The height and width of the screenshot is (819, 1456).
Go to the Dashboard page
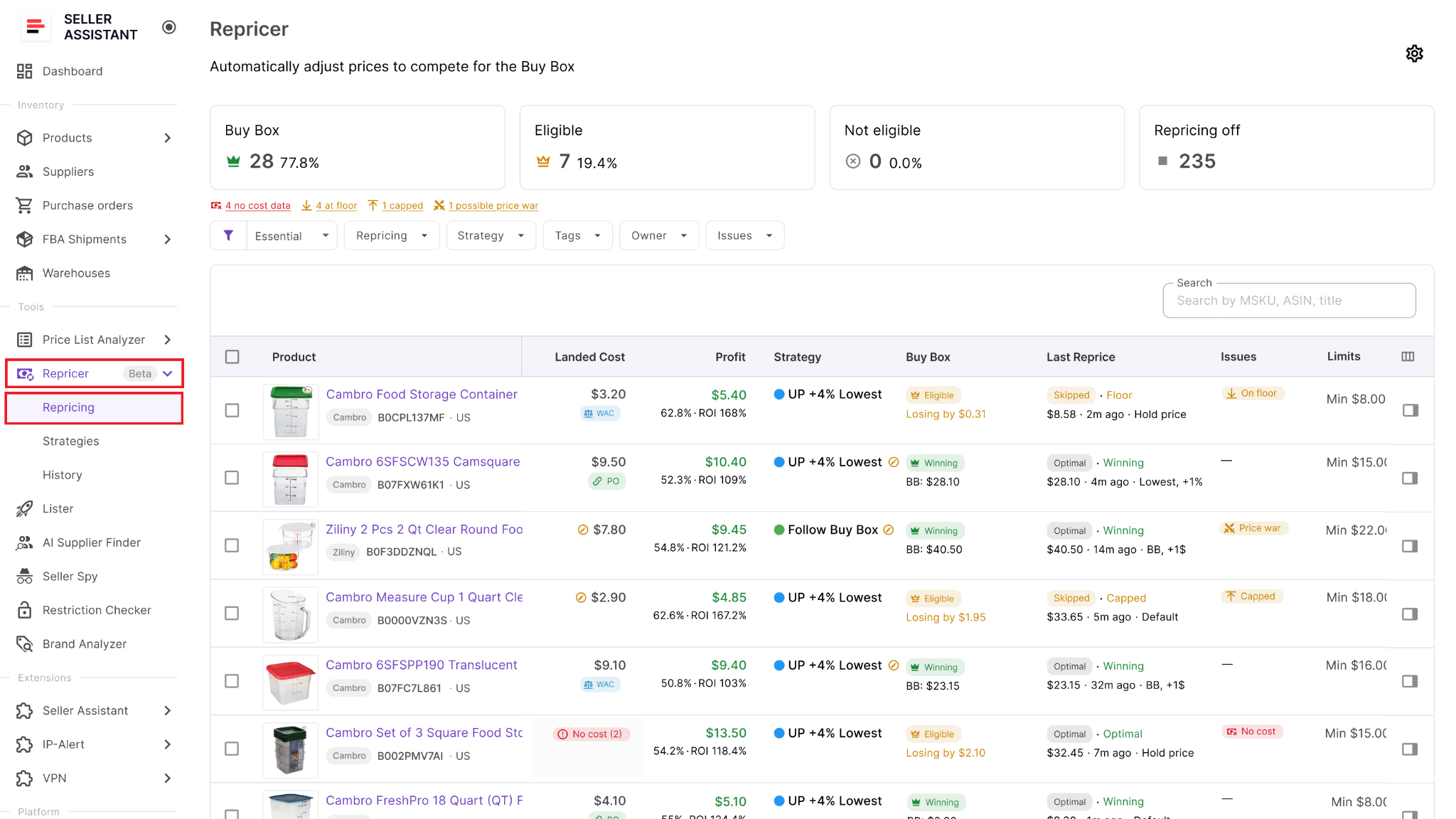point(73,71)
